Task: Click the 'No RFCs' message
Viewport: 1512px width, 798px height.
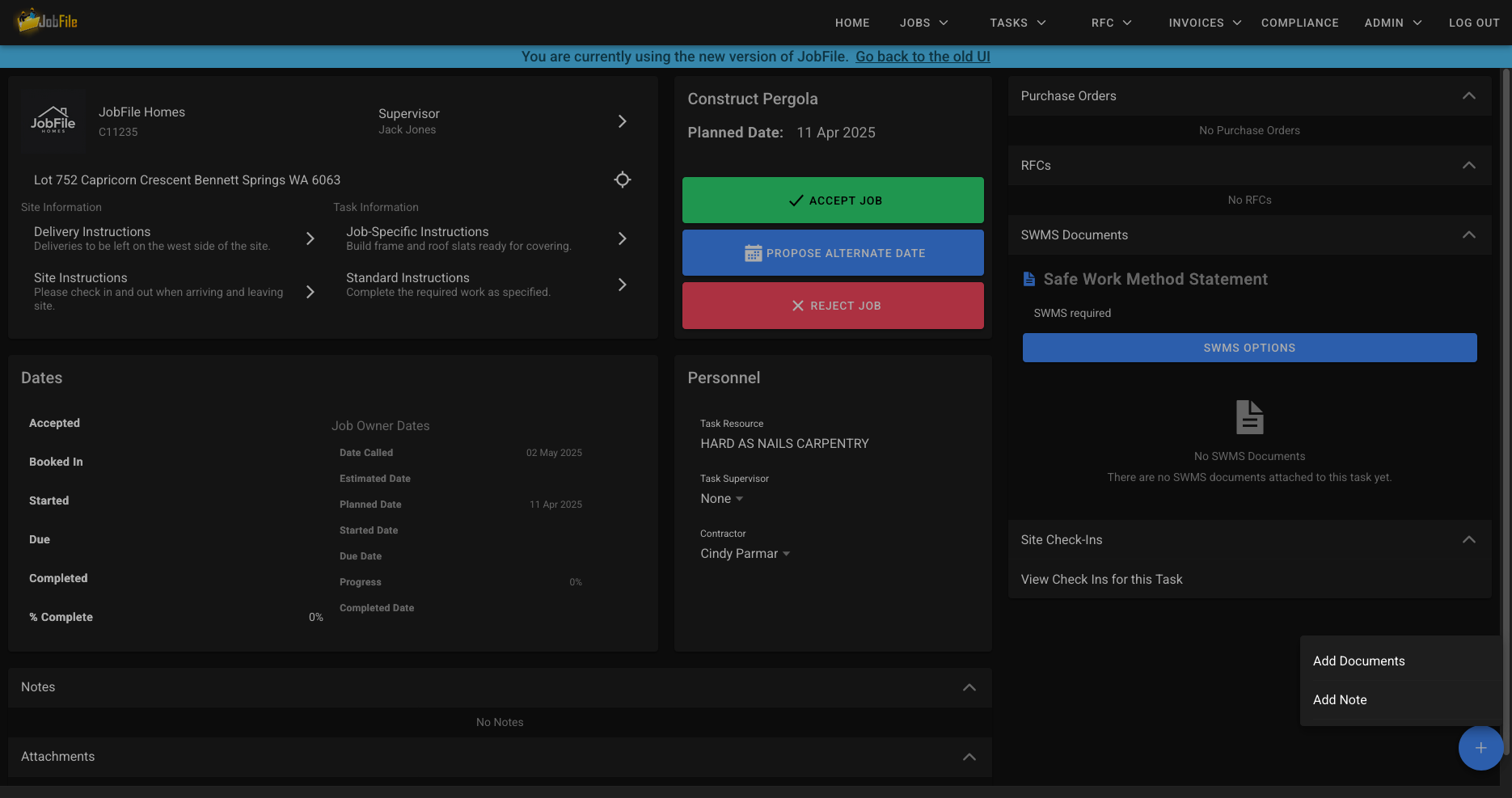Action: 1249,200
